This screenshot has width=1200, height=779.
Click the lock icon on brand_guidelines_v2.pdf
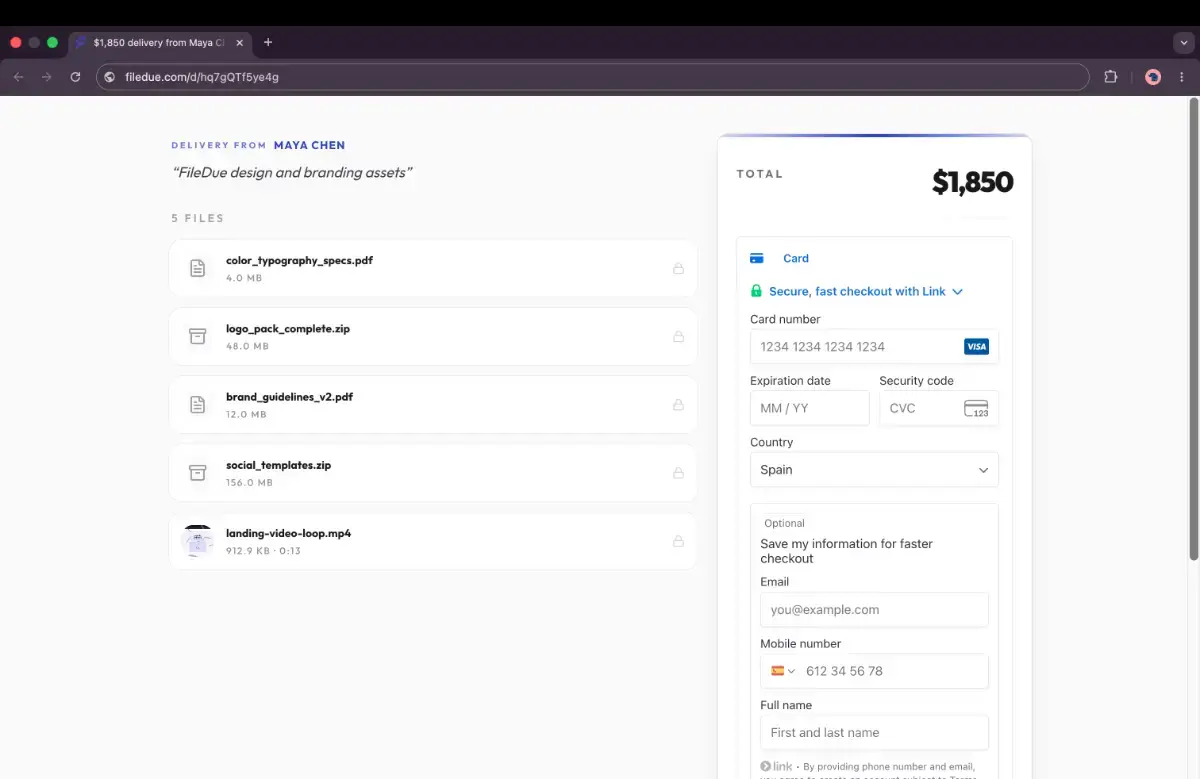[678, 405]
